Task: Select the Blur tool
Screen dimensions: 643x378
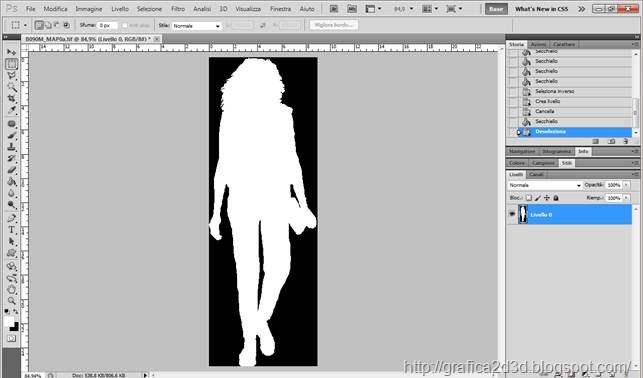Action: (x=11, y=193)
